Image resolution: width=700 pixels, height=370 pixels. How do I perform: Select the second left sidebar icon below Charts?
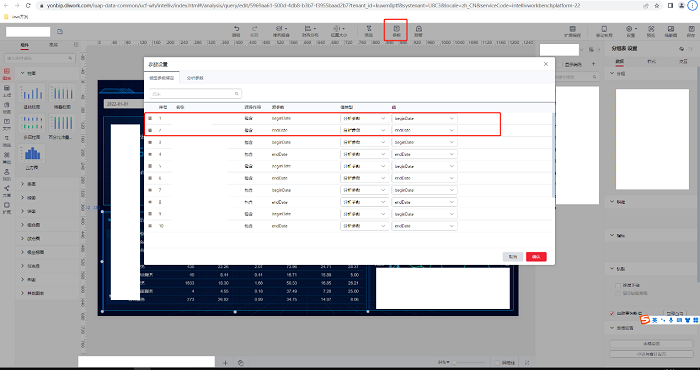coord(7,88)
